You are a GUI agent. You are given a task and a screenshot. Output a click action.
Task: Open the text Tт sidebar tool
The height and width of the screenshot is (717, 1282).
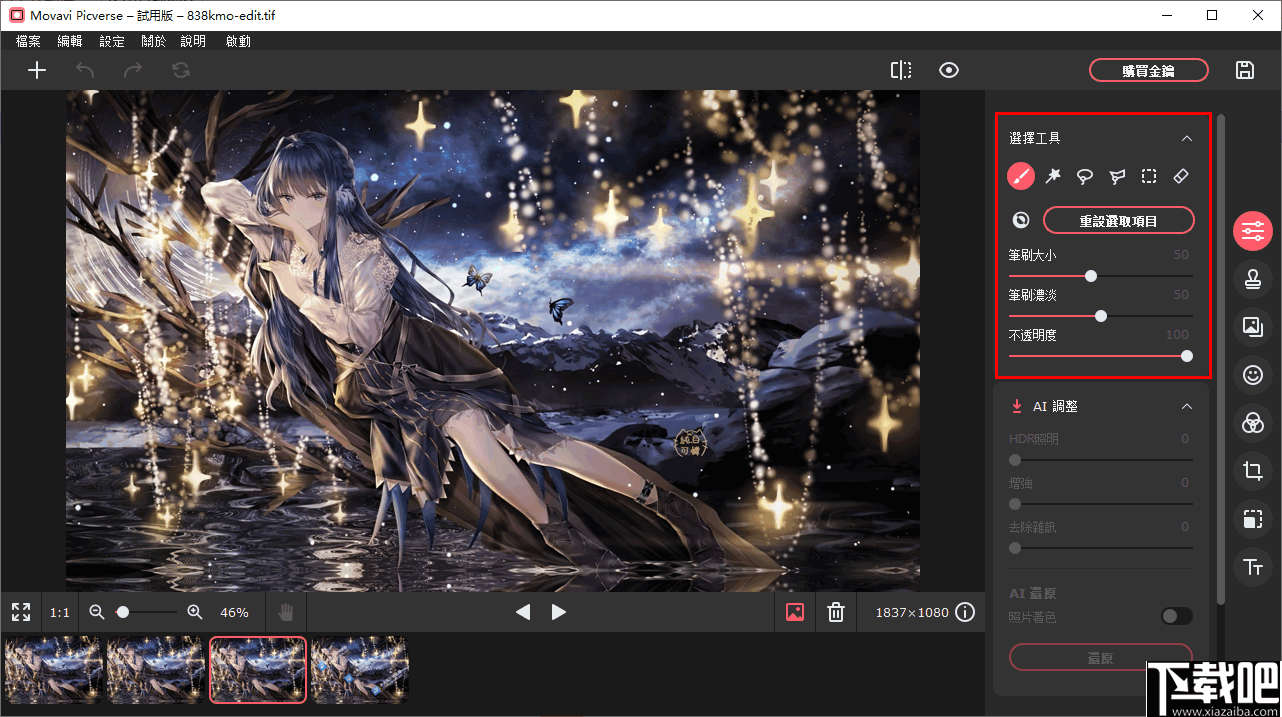1253,568
